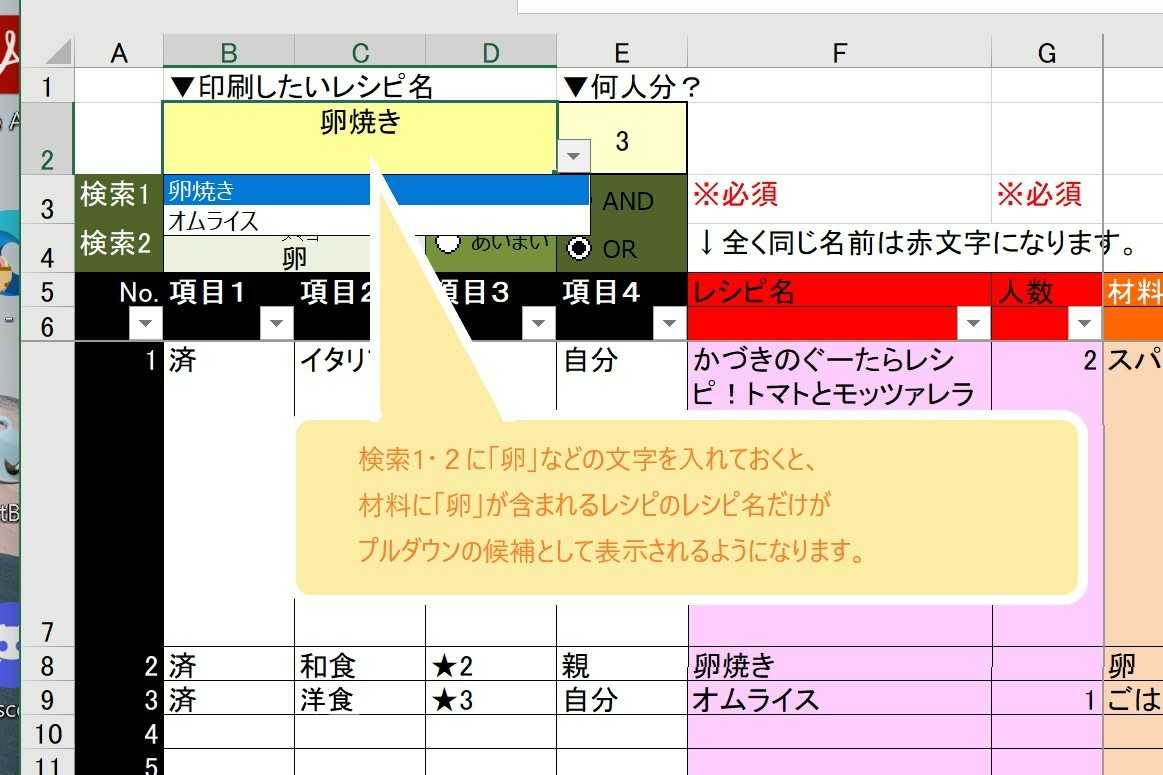Click the 人数 value 2 in row 7
1163x775 pixels.
pos(1047,376)
